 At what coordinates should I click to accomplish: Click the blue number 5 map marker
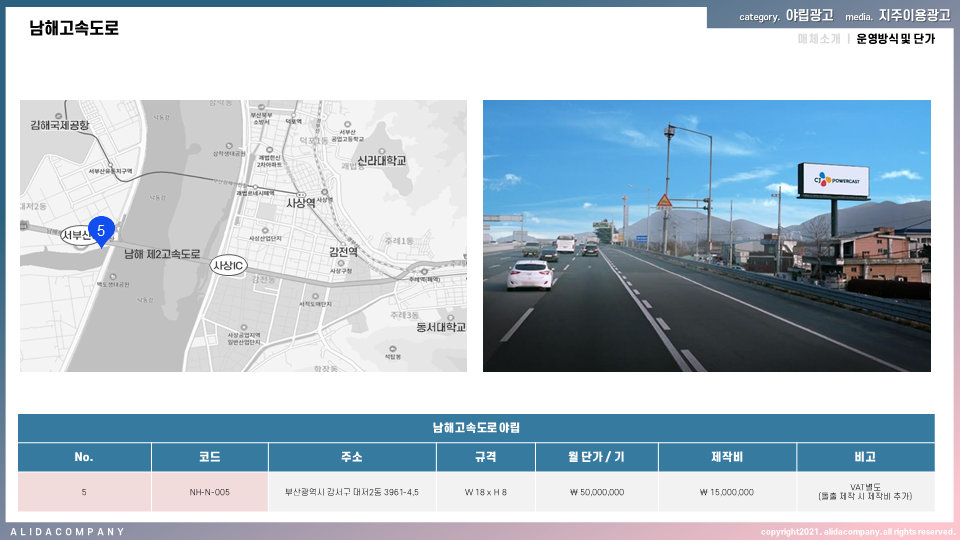point(100,231)
